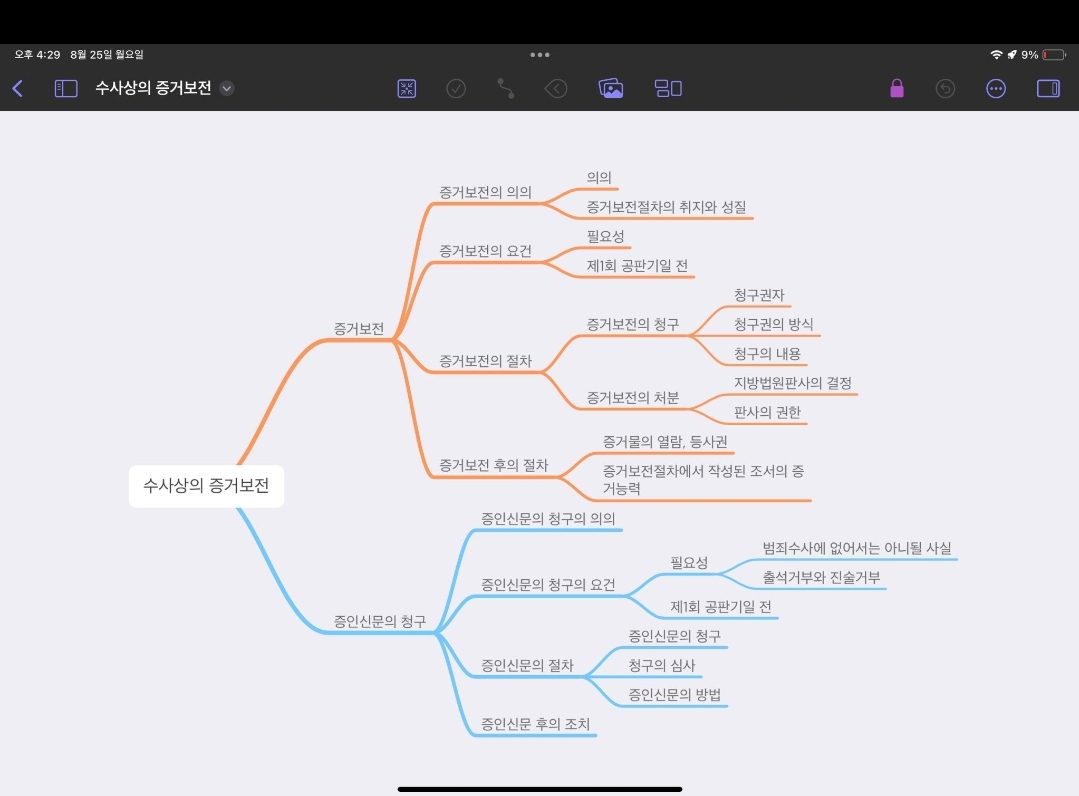Toggle the right inspector panel
The width and height of the screenshot is (1079, 796).
click(1048, 89)
